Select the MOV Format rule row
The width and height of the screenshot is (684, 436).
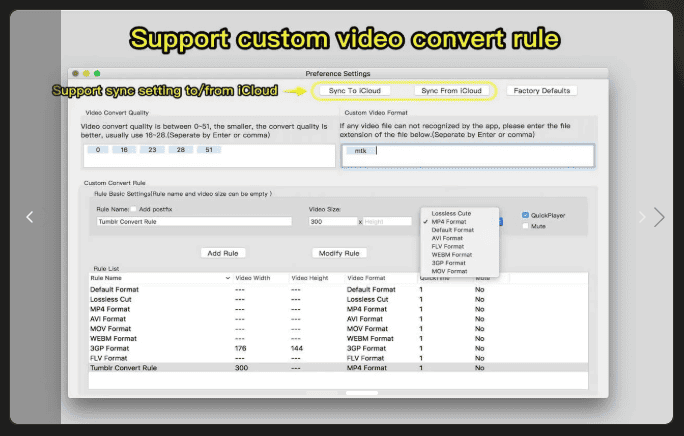pyautogui.click(x=338, y=329)
